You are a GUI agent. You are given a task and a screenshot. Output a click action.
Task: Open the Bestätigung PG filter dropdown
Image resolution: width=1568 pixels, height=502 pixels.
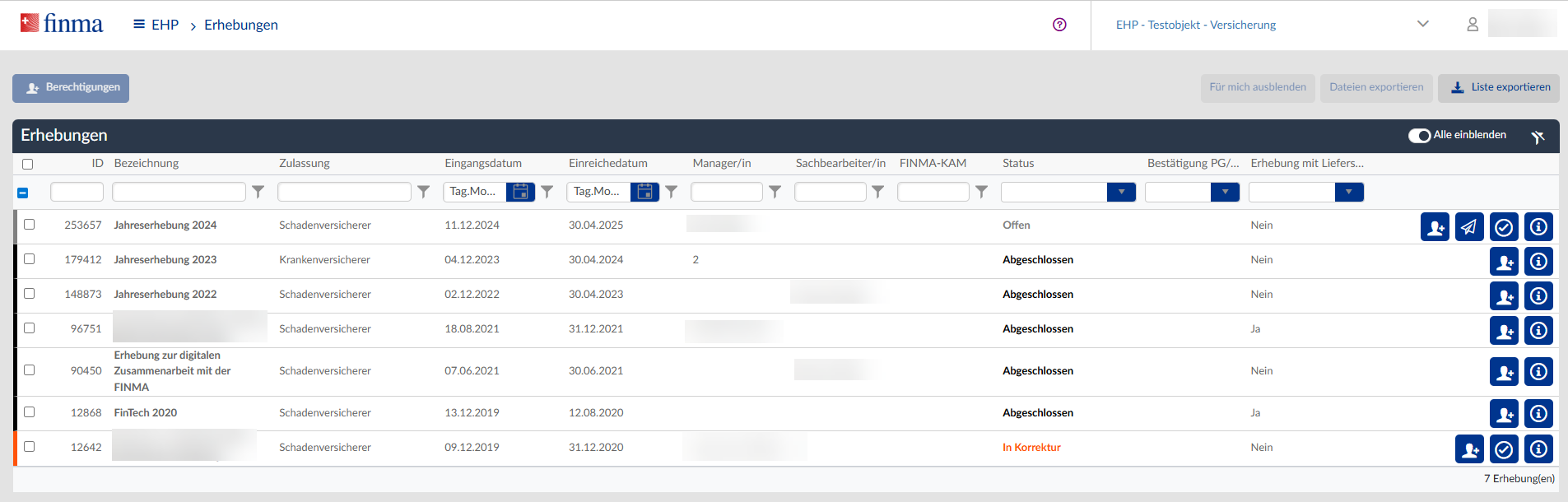coord(1225,192)
